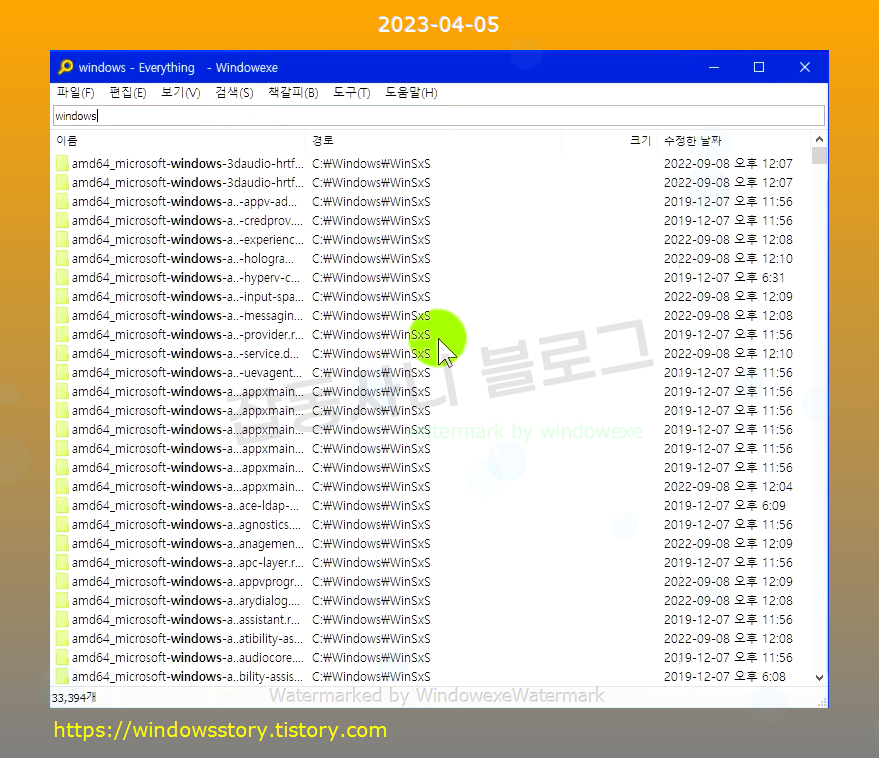The width and height of the screenshot is (879, 758).
Task: Click folder icon of the bility-assis row
Action: coord(62,677)
